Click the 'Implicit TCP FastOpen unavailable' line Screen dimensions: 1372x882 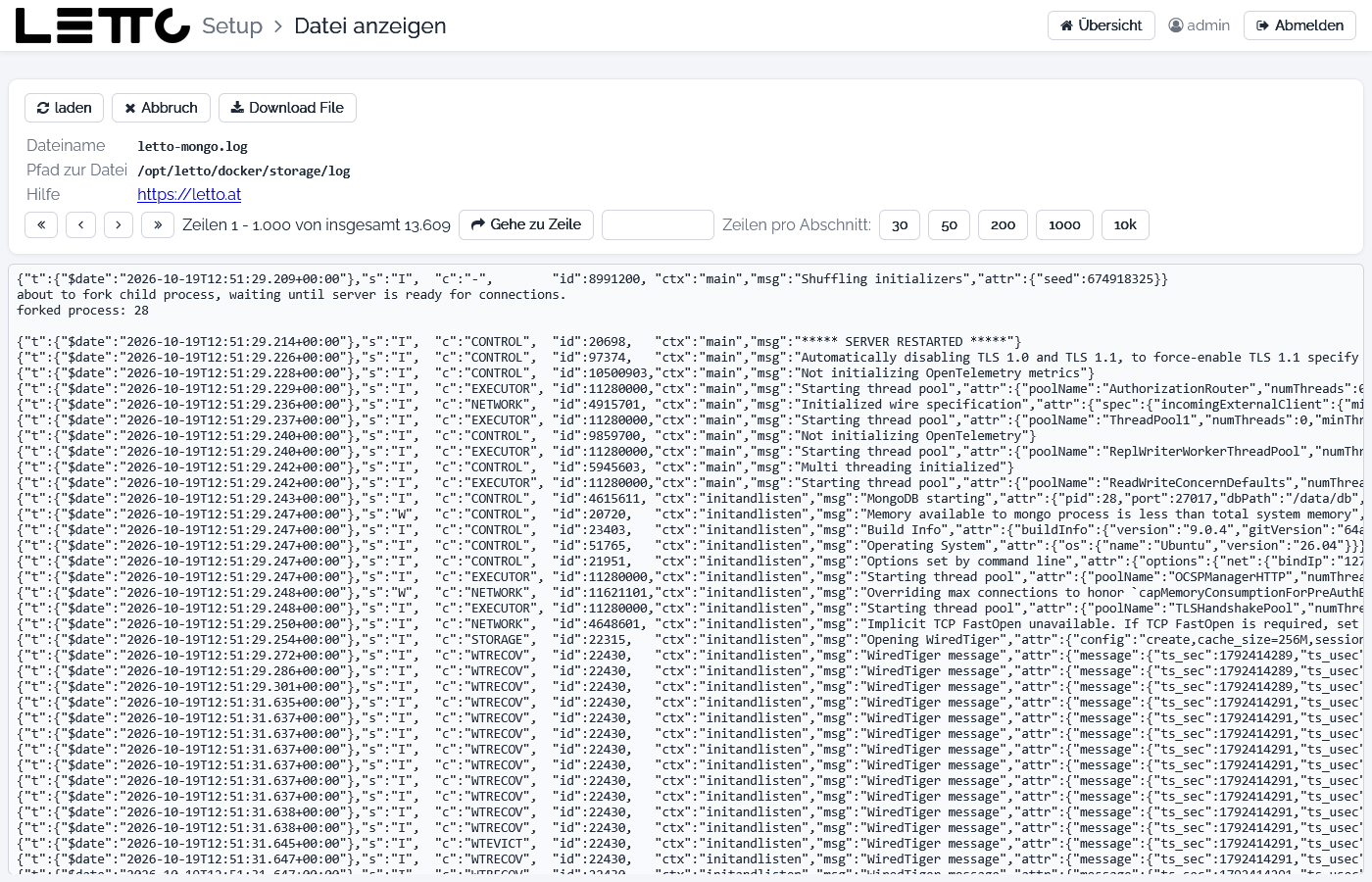pyautogui.click(x=690, y=624)
